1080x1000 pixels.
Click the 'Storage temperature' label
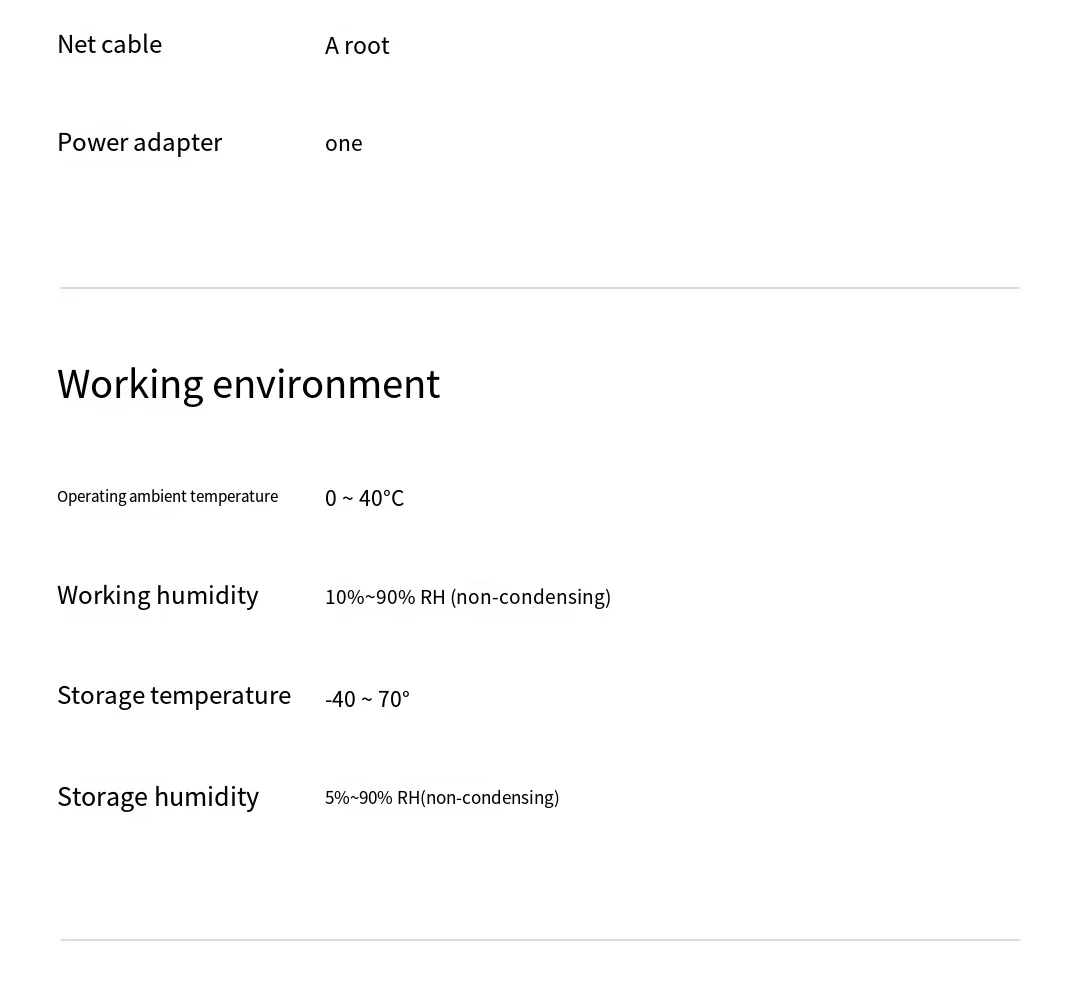[174, 696]
